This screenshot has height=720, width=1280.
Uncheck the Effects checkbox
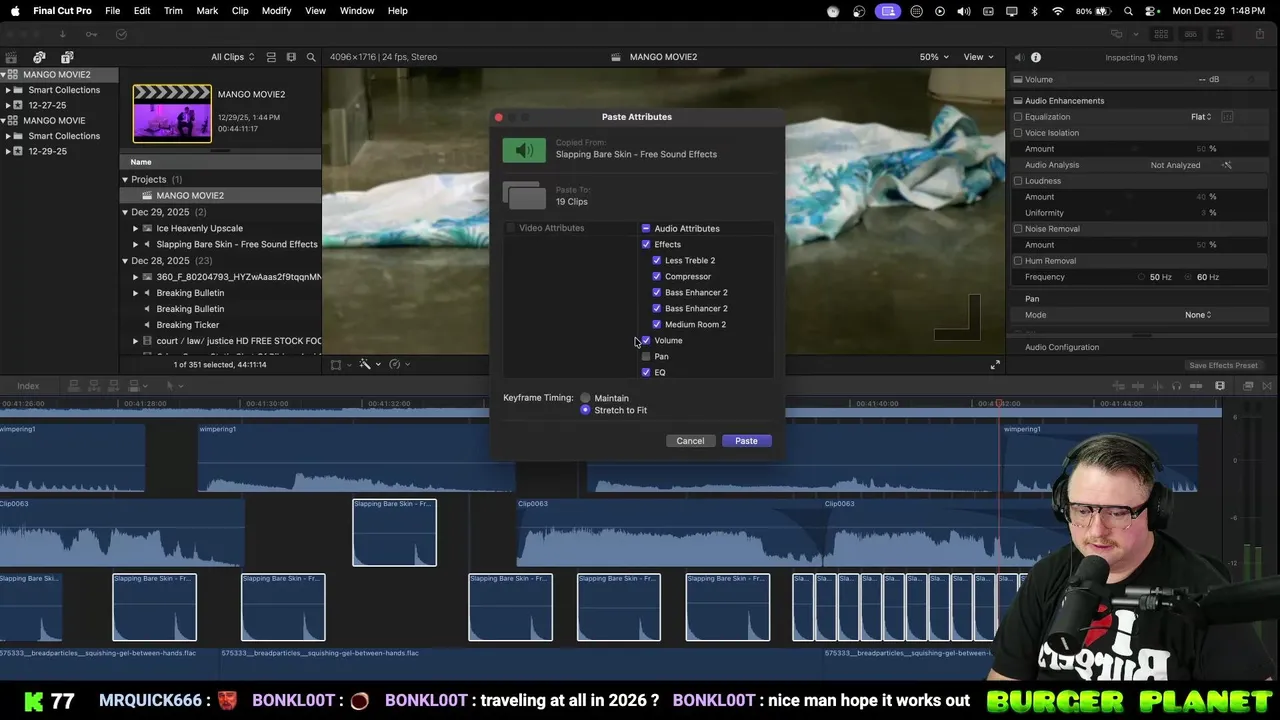pyautogui.click(x=646, y=245)
